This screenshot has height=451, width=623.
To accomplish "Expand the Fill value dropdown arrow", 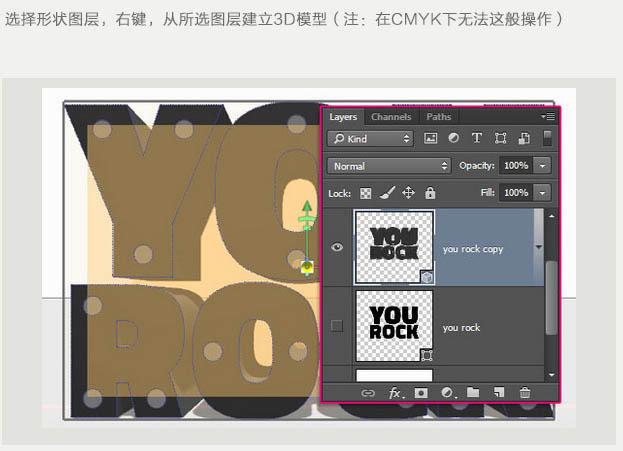I will (x=543, y=192).
